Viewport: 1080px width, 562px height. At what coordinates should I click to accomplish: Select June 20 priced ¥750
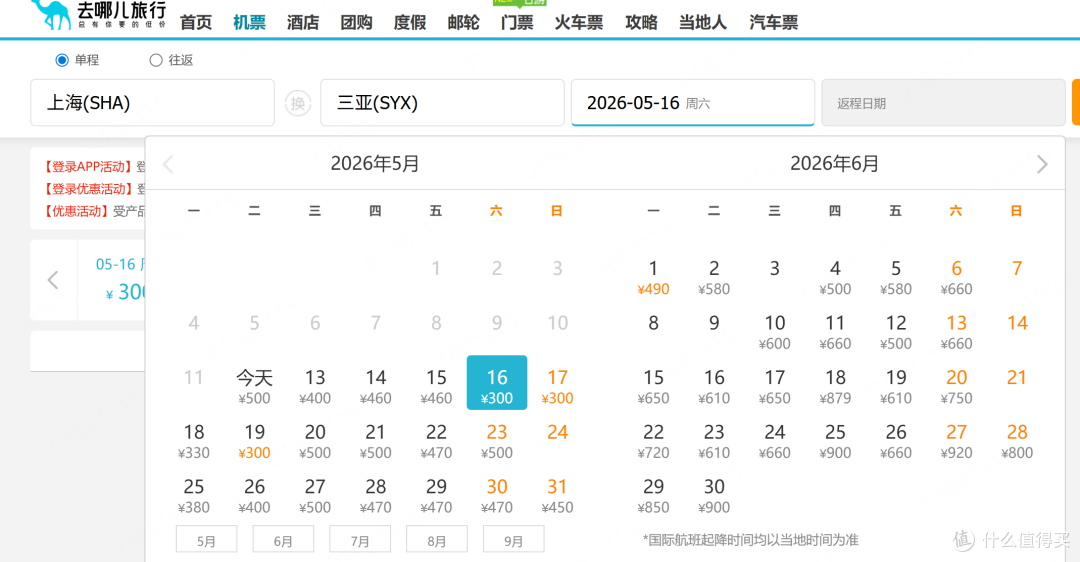click(956, 386)
